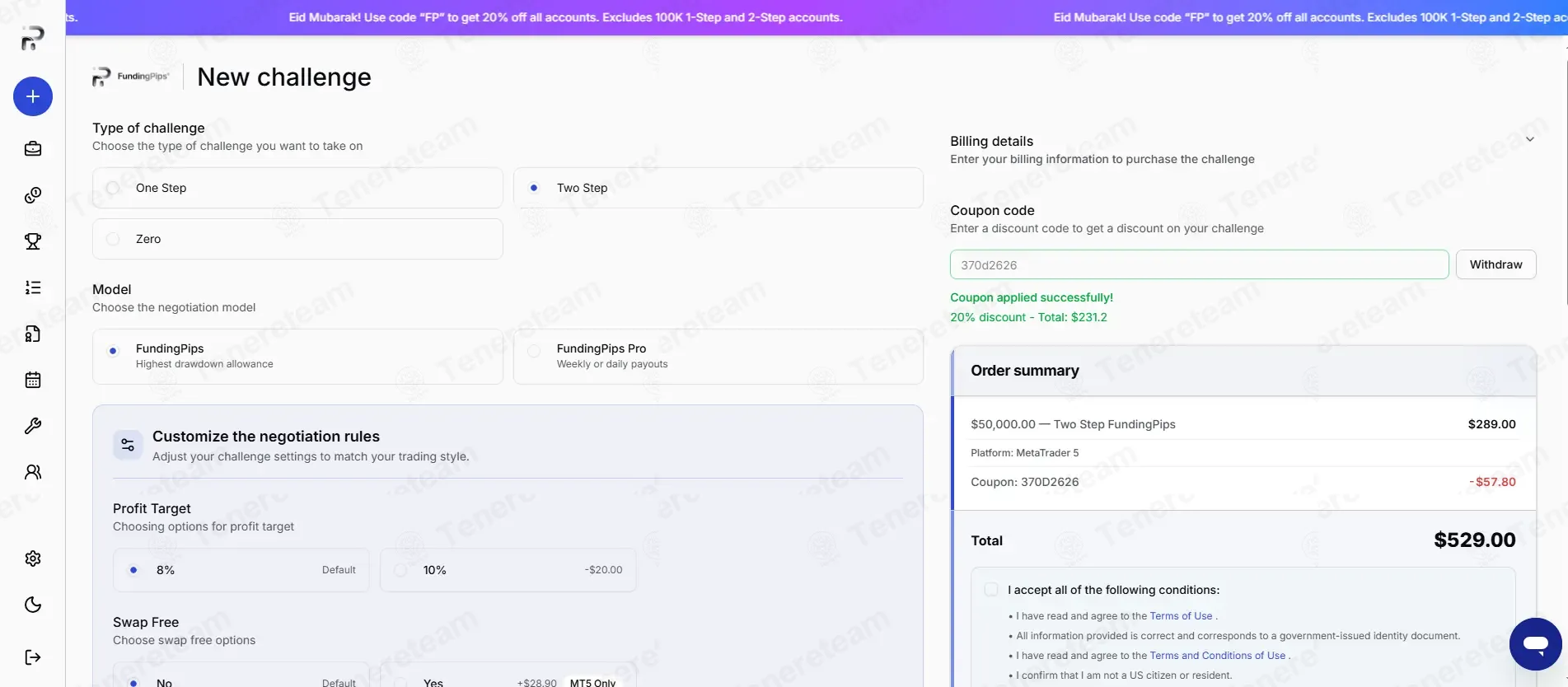Open the users affiliate icon in sidebar
This screenshot has height=687, width=1568.
tap(33, 472)
